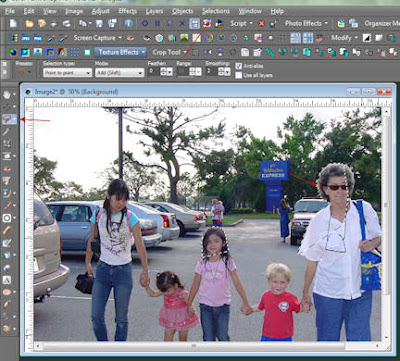Select the Makeover tool

pos(7,181)
